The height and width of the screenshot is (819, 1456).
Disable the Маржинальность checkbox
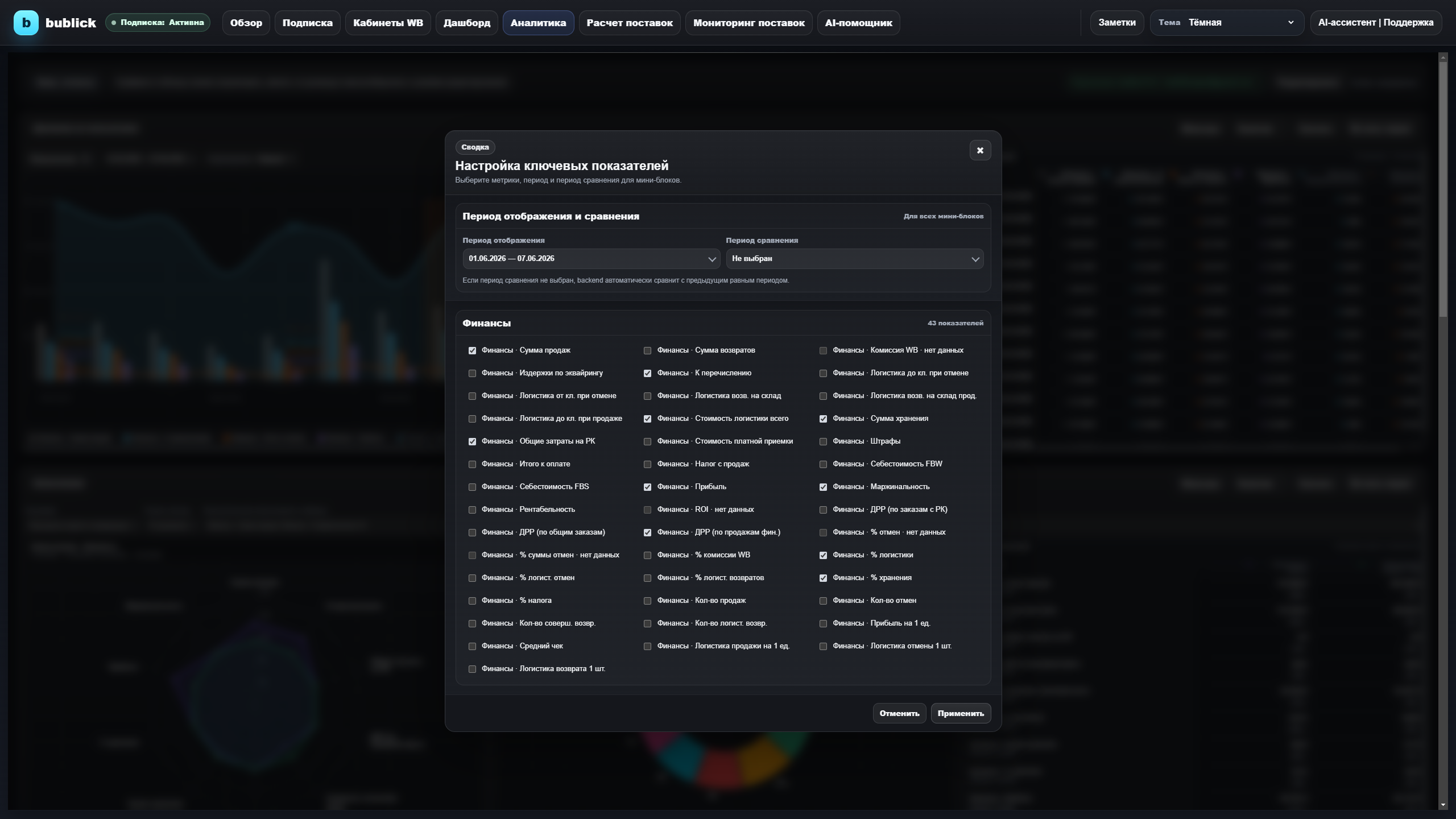click(x=823, y=487)
